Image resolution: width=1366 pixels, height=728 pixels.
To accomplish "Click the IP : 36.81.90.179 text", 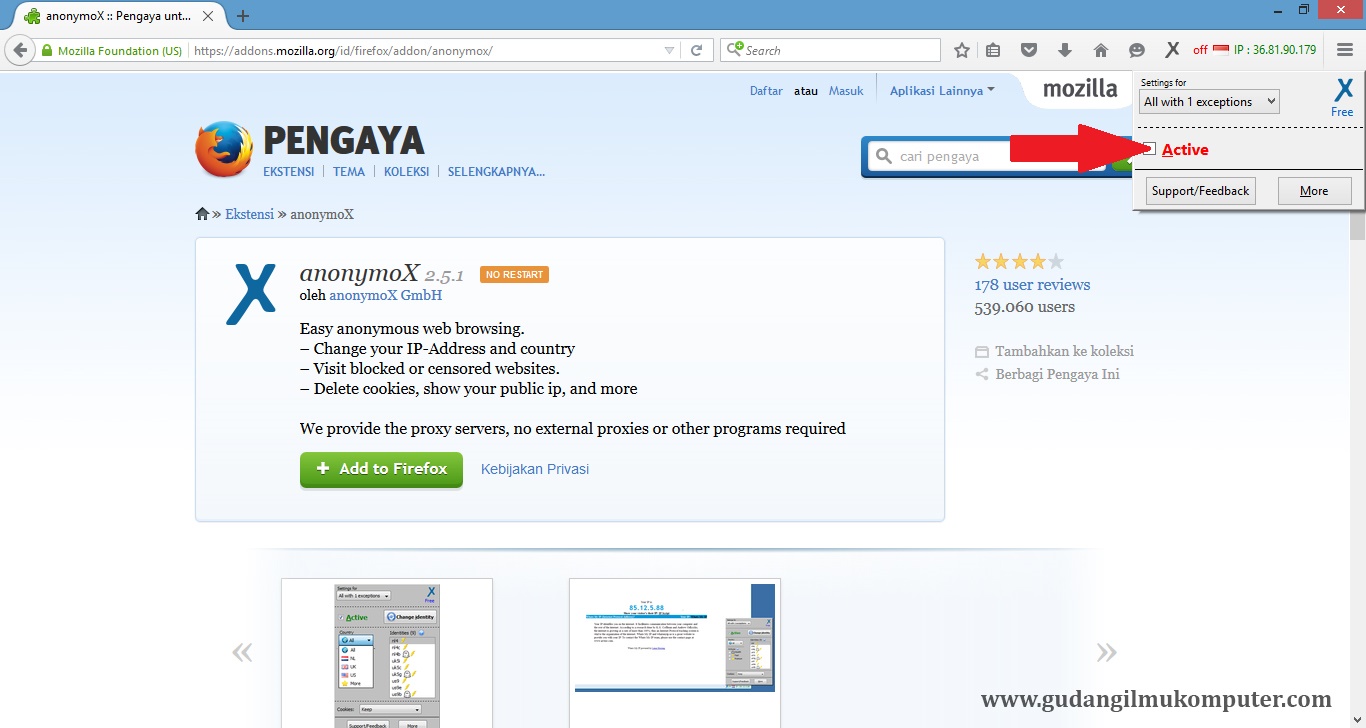I will tap(1275, 50).
